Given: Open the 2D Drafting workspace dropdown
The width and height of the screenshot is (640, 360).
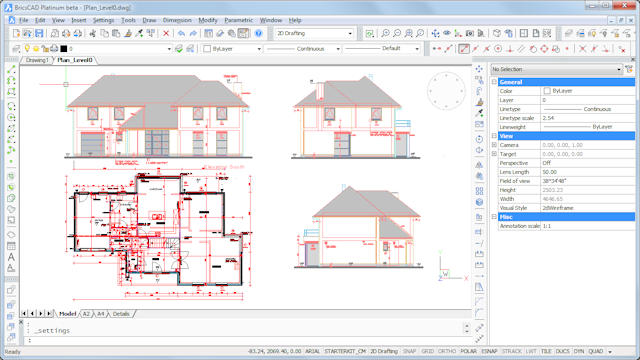Looking at the screenshot, I should click(350, 33).
